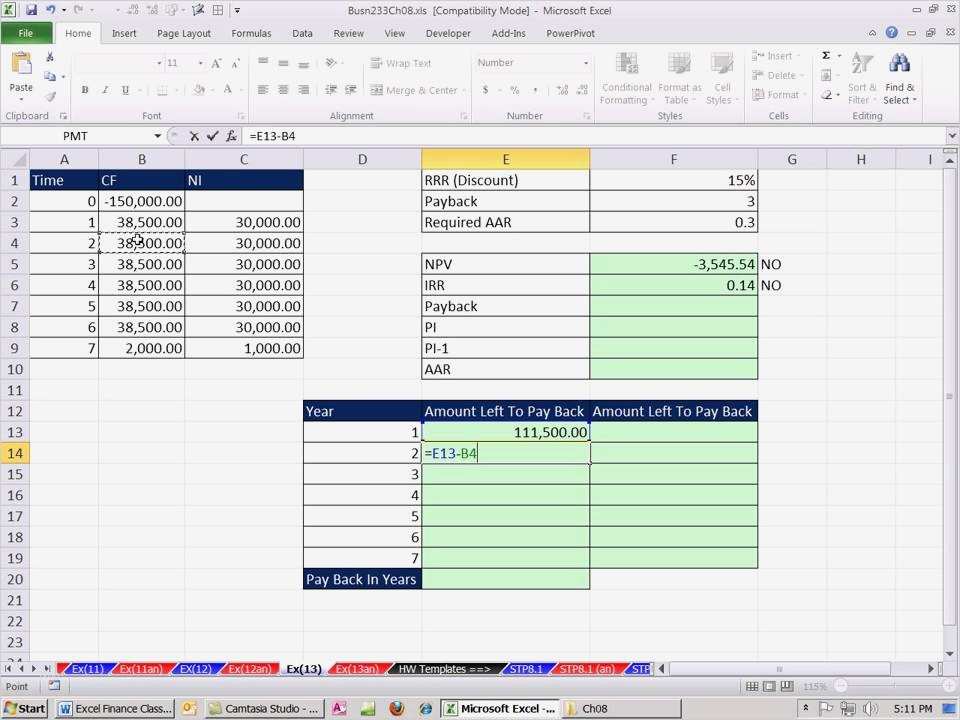Screen dimensions: 960x720
Task: Select column E header
Action: [x=506, y=159]
